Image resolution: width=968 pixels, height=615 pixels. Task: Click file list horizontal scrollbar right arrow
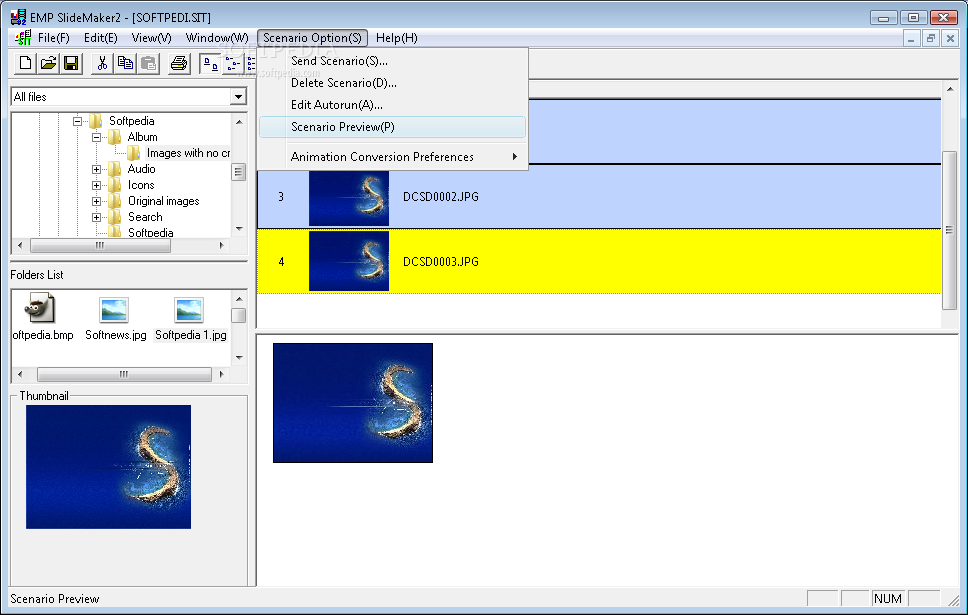(x=222, y=374)
